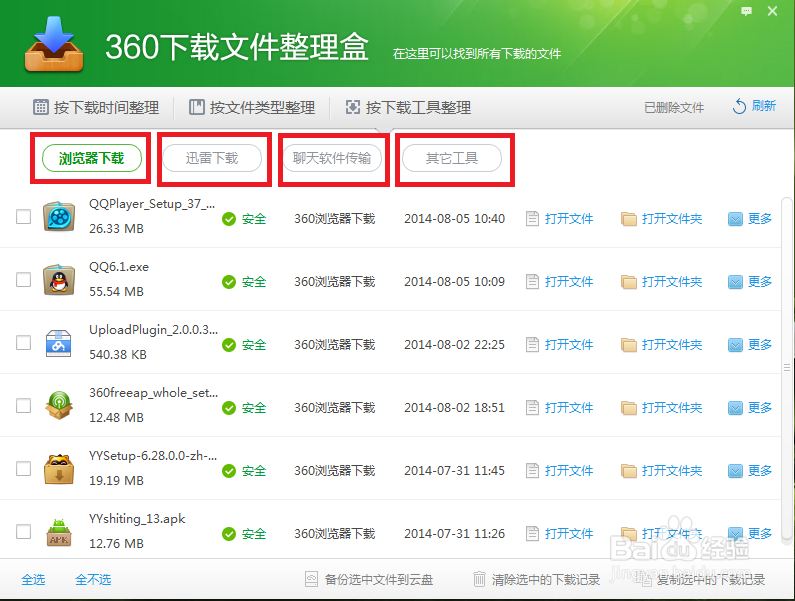Switch to 按文件类型整理 tab

(x=252, y=108)
